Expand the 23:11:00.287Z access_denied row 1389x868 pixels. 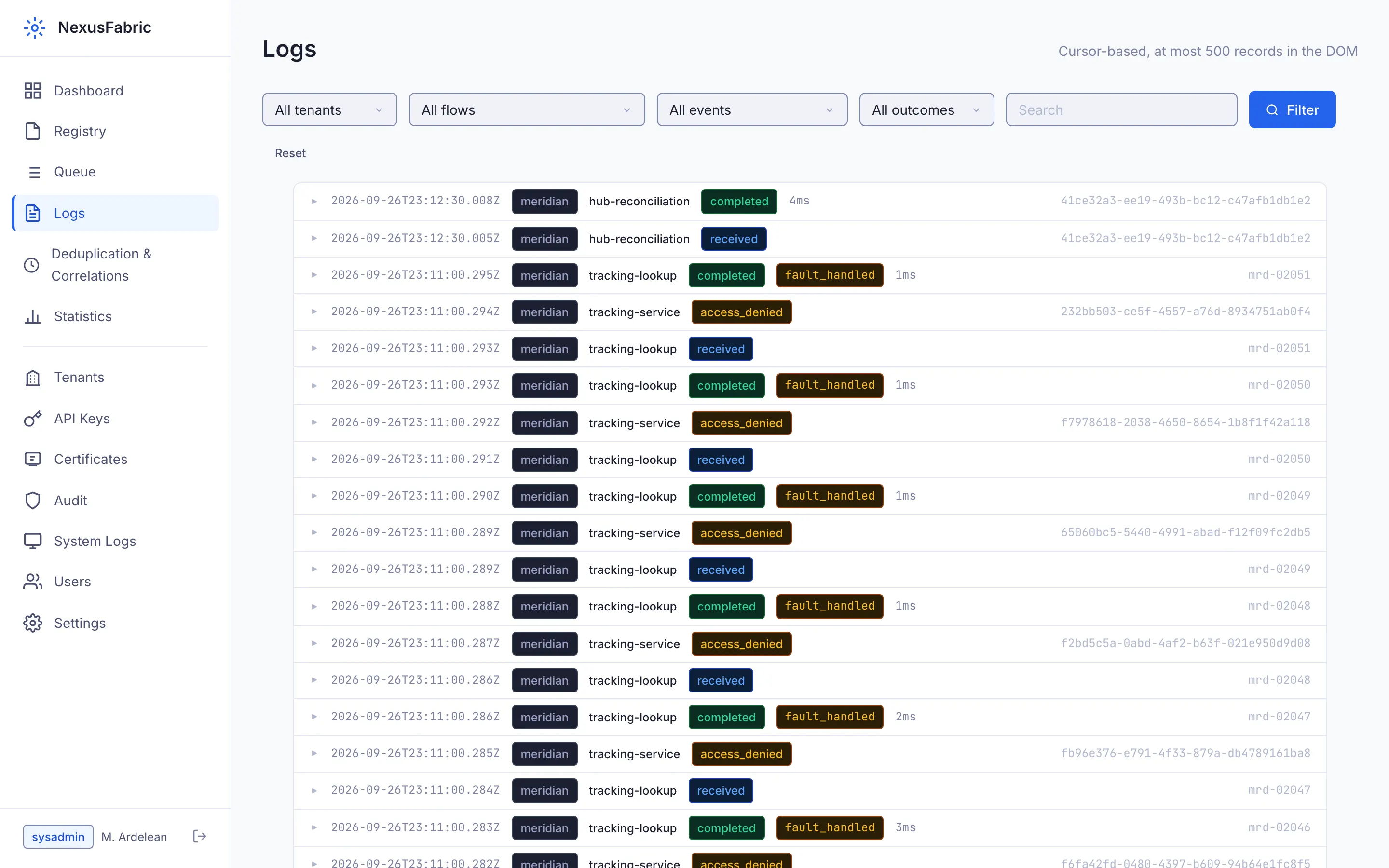[314, 644]
